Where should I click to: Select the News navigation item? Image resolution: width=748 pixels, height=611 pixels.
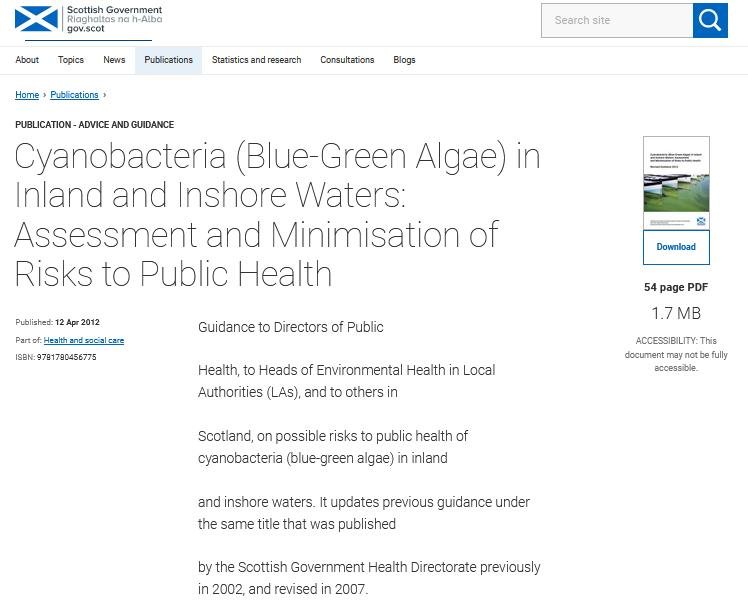point(114,60)
